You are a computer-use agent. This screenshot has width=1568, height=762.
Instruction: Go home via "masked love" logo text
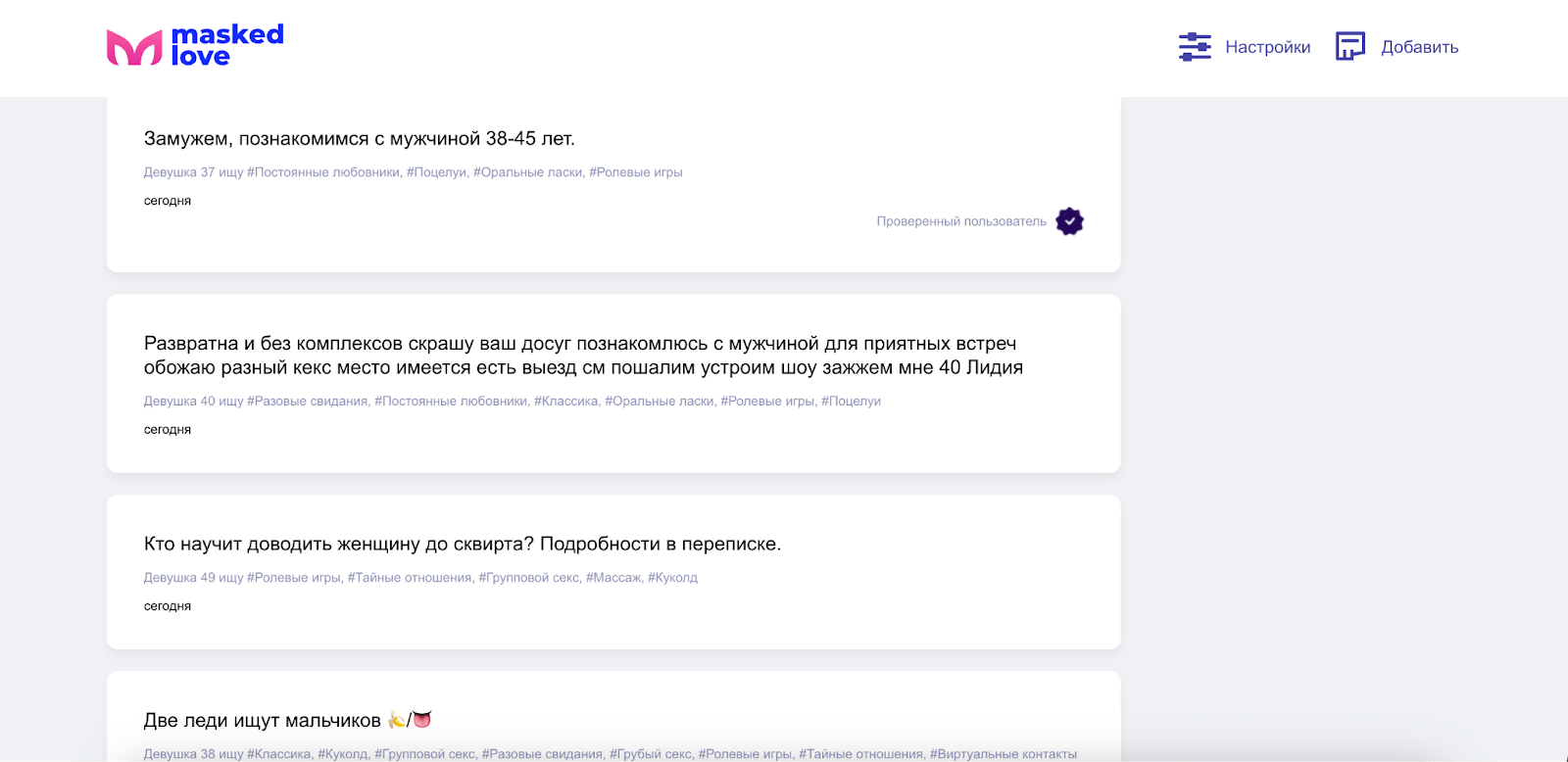click(227, 46)
